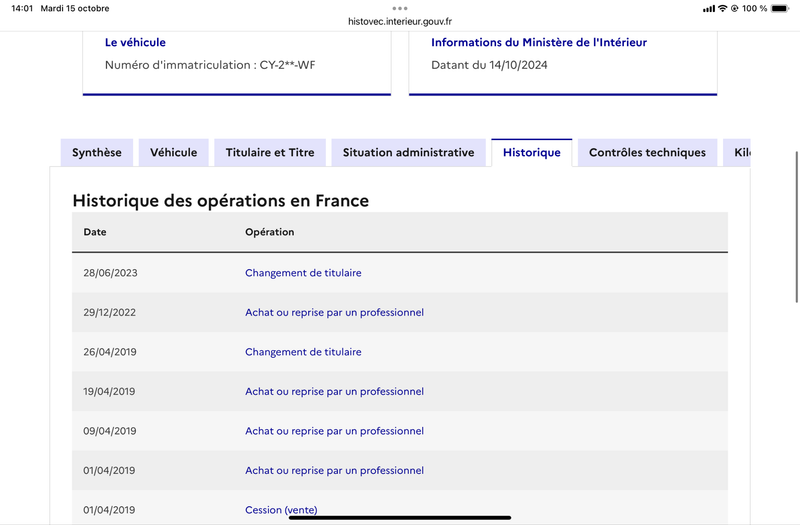
Task: Select the date 28/06/2023 cell
Action: point(110,273)
